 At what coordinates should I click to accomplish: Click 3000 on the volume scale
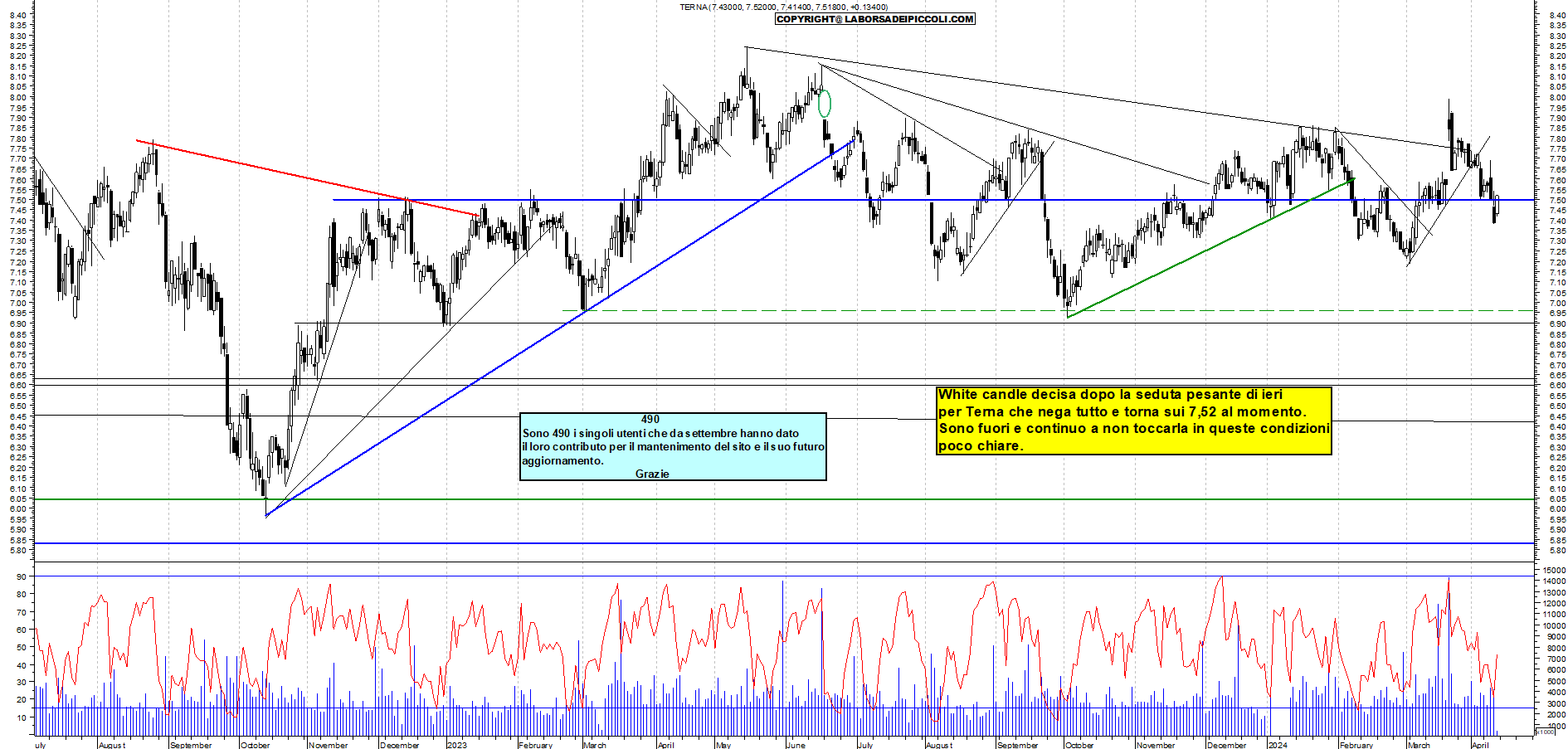(x=1556, y=703)
